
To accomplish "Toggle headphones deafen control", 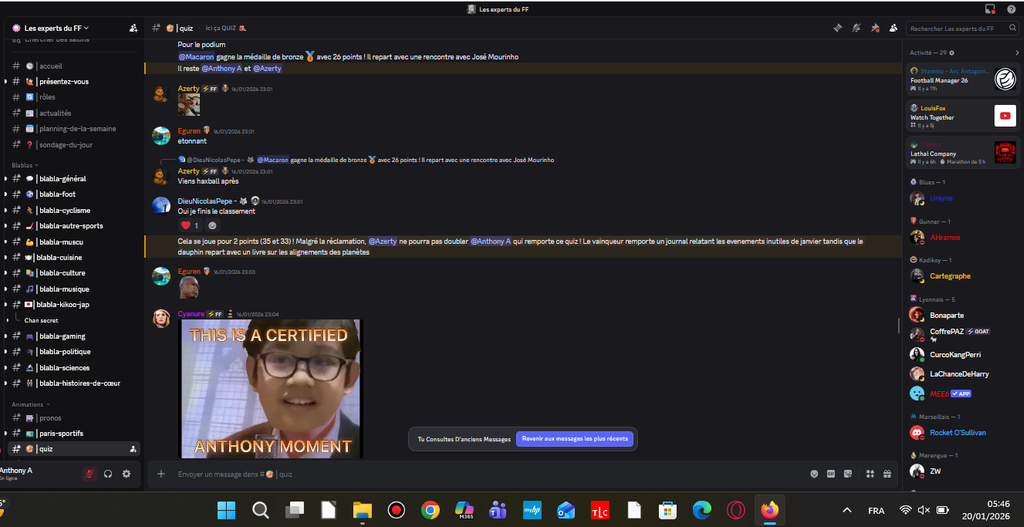I will pos(108,473).
